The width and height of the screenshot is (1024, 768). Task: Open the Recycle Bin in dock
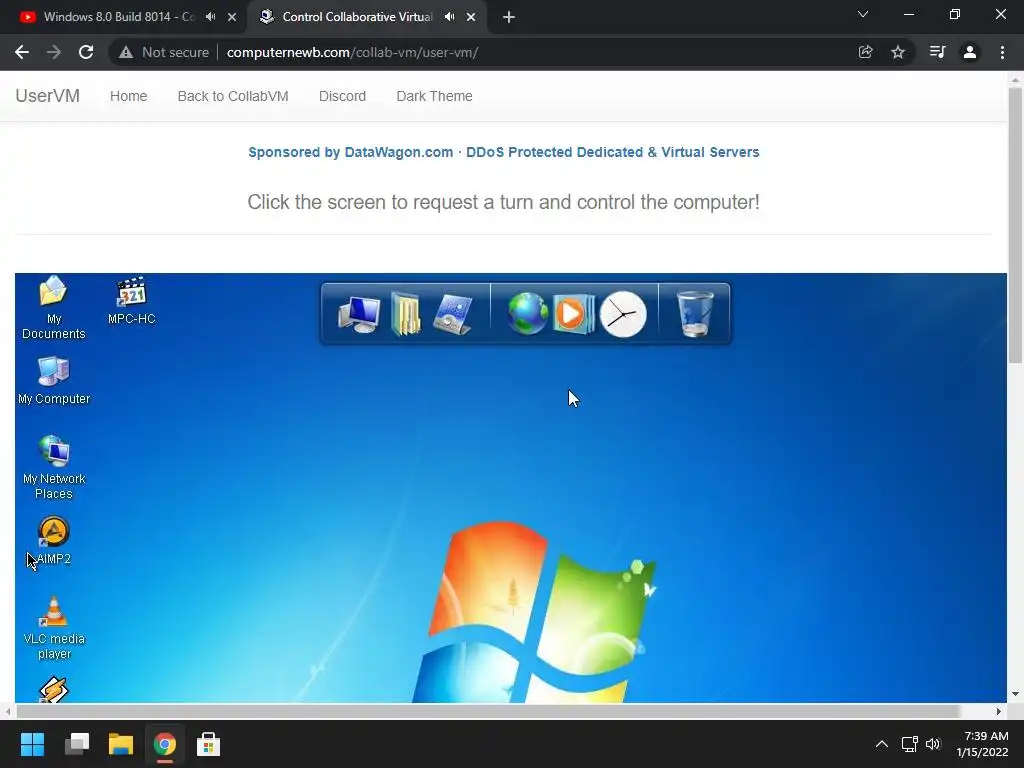point(695,314)
